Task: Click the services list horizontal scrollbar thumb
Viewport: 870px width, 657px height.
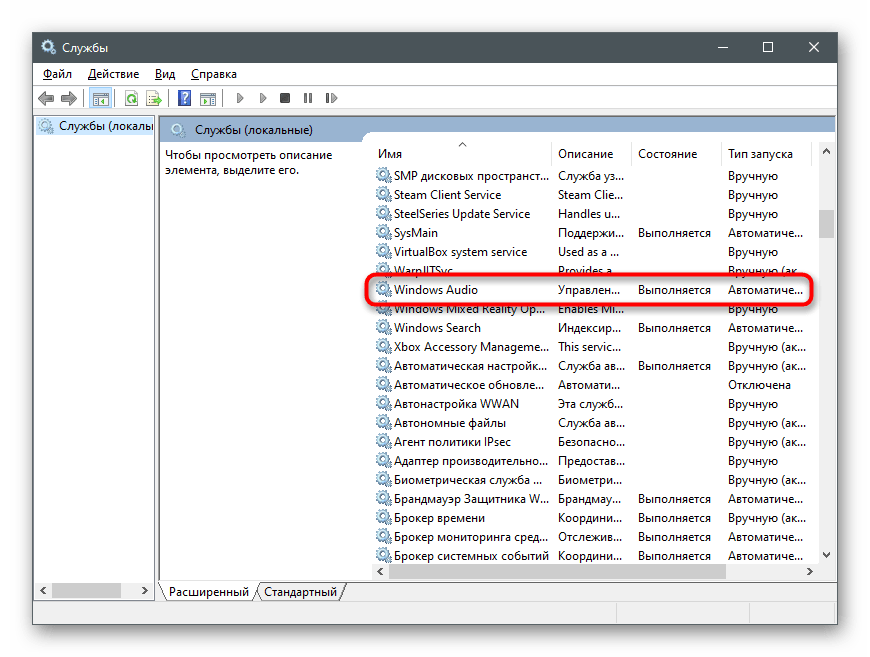Action: [x=558, y=572]
